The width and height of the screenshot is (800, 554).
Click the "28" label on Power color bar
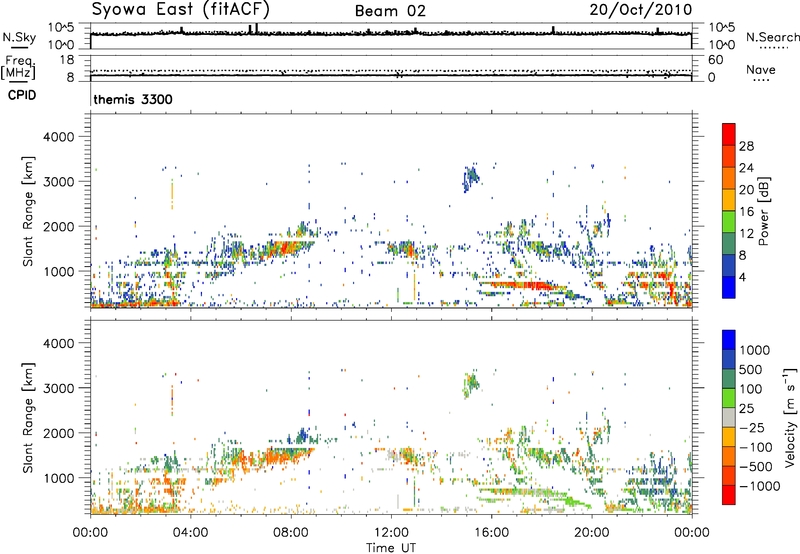click(746, 146)
